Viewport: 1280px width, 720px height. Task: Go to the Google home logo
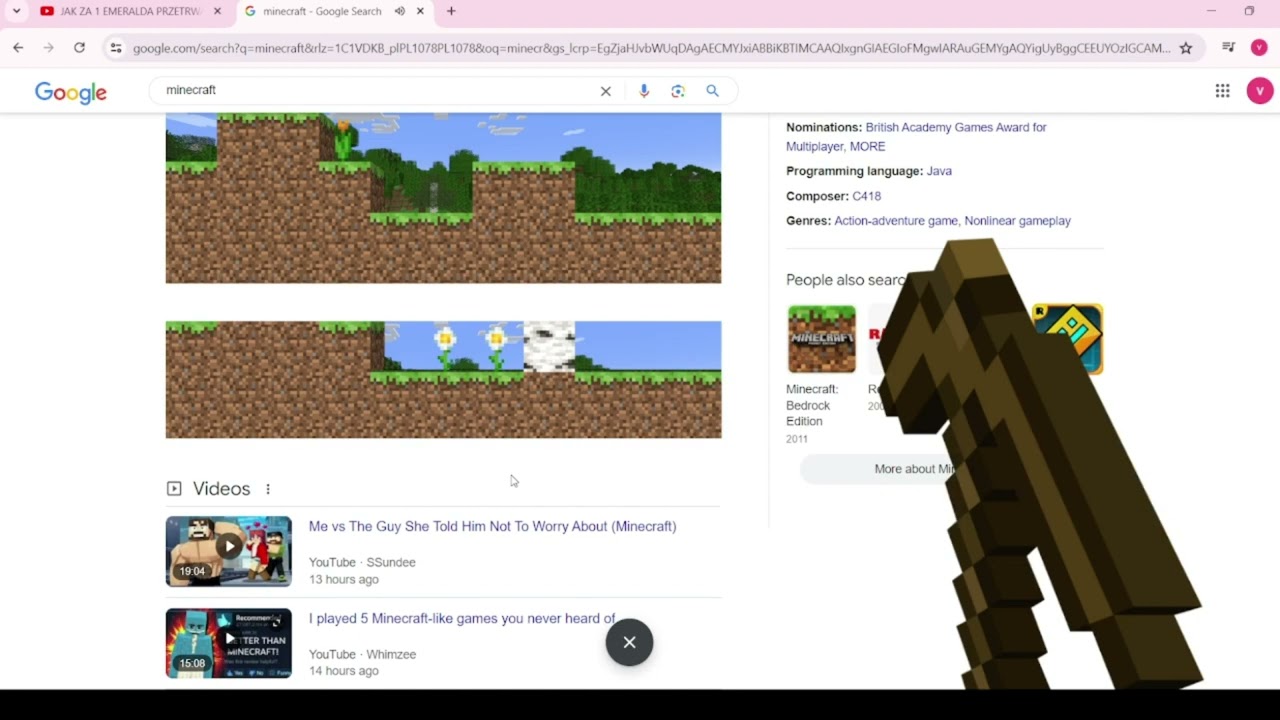coord(71,92)
